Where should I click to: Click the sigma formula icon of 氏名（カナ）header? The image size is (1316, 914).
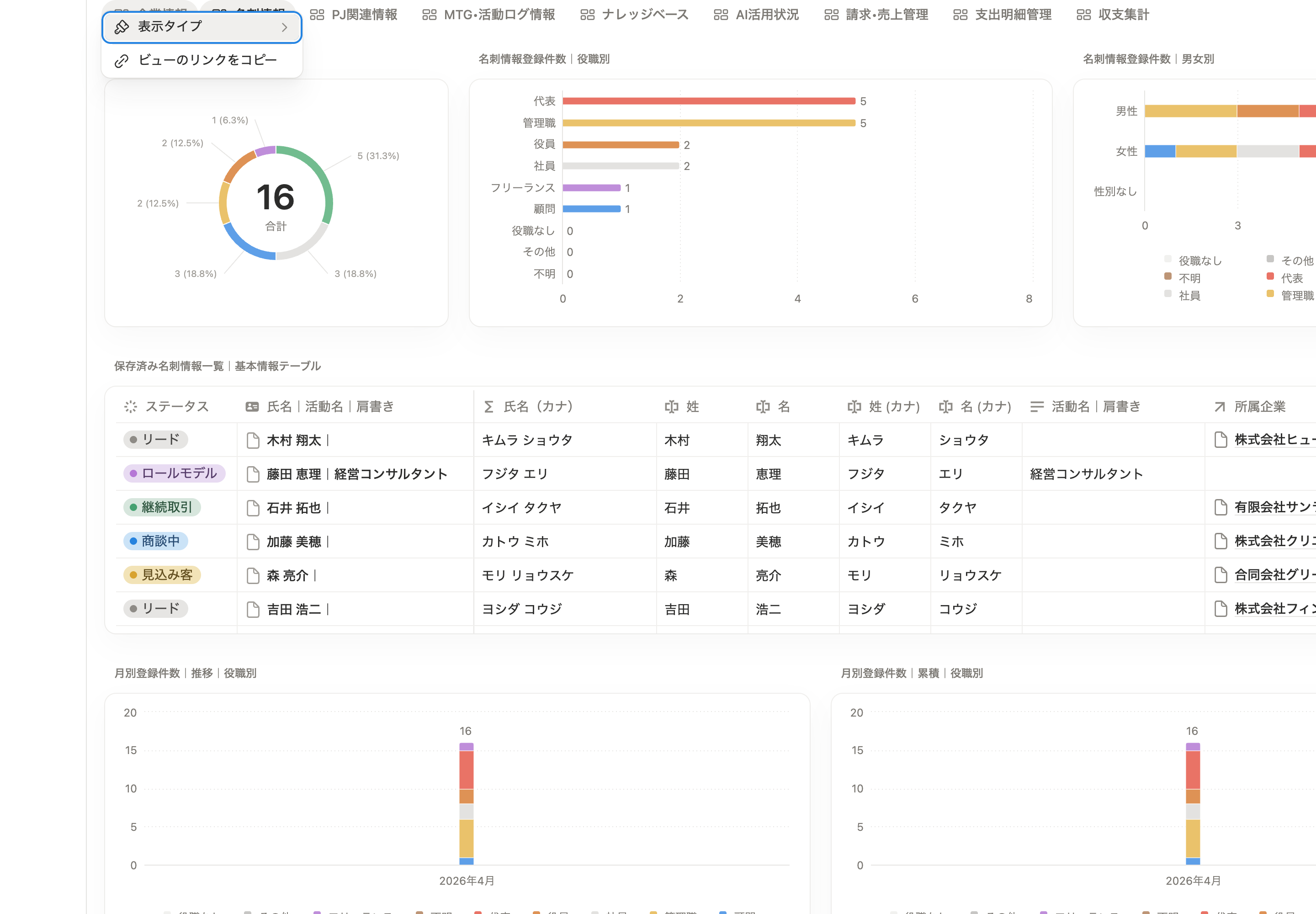488,407
